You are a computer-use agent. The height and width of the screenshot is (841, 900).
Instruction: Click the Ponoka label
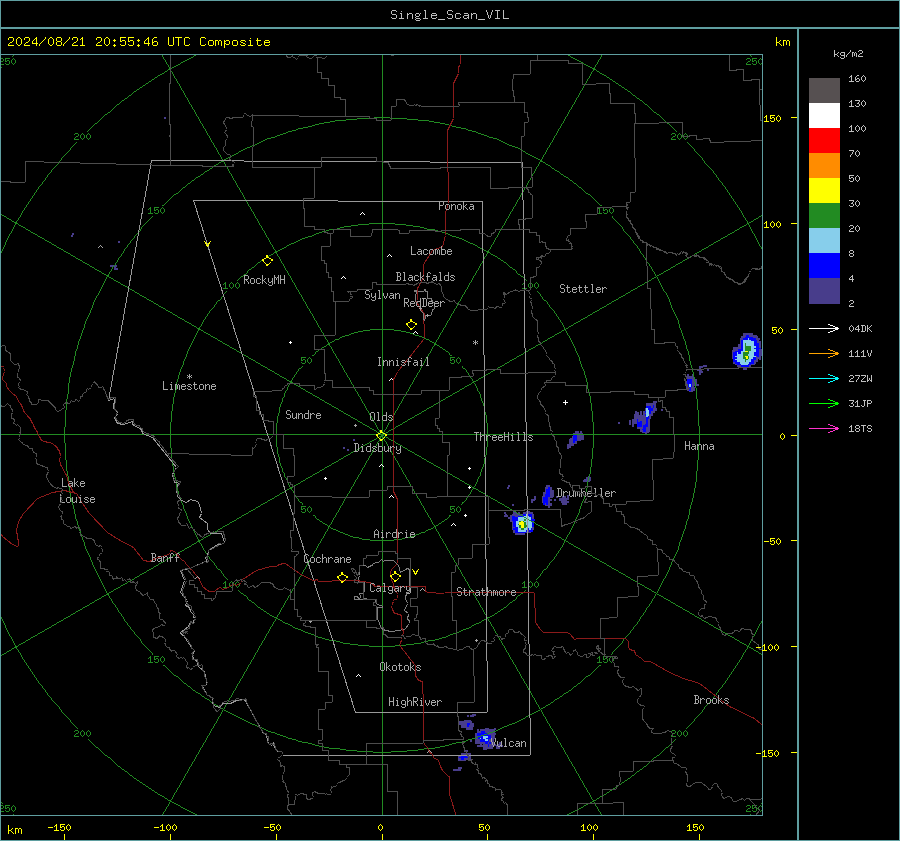pyautogui.click(x=456, y=206)
